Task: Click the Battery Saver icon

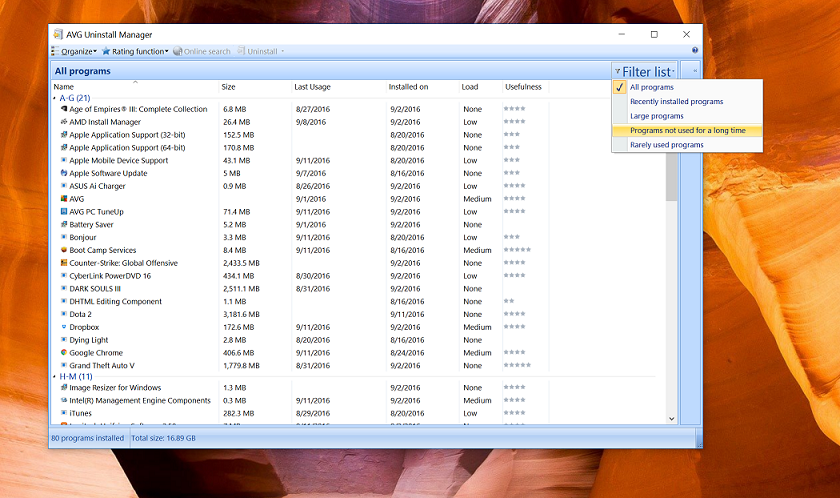Action: tap(64, 224)
